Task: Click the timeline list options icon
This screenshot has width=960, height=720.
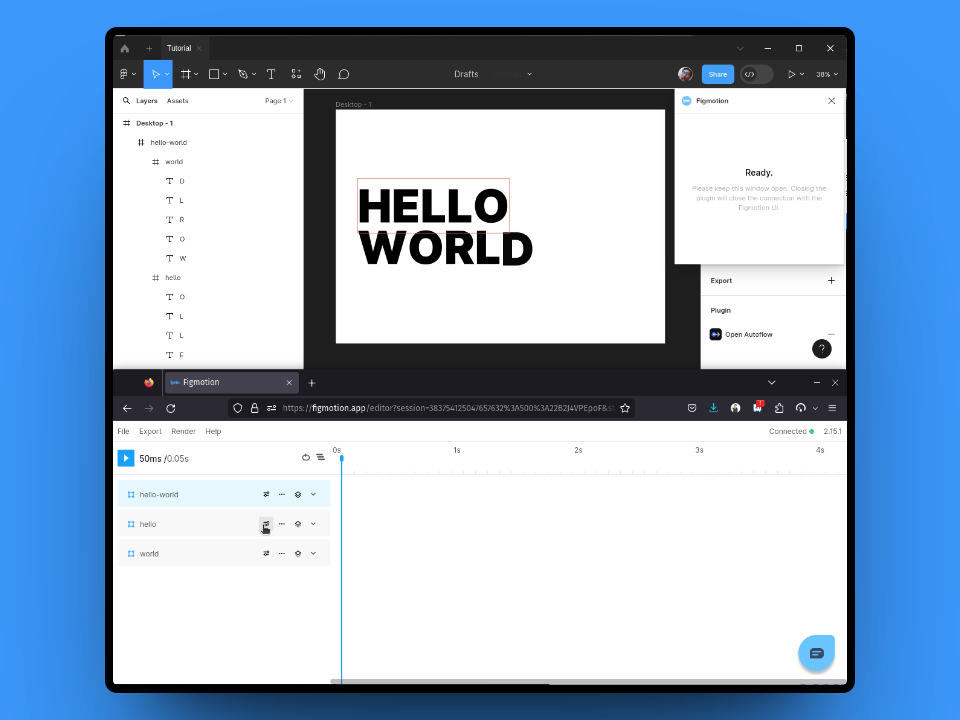Action: click(x=320, y=457)
